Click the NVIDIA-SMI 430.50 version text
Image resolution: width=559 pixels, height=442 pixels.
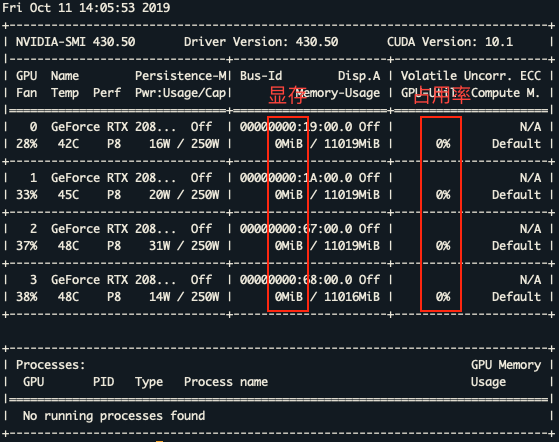pyautogui.click(x=75, y=42)
